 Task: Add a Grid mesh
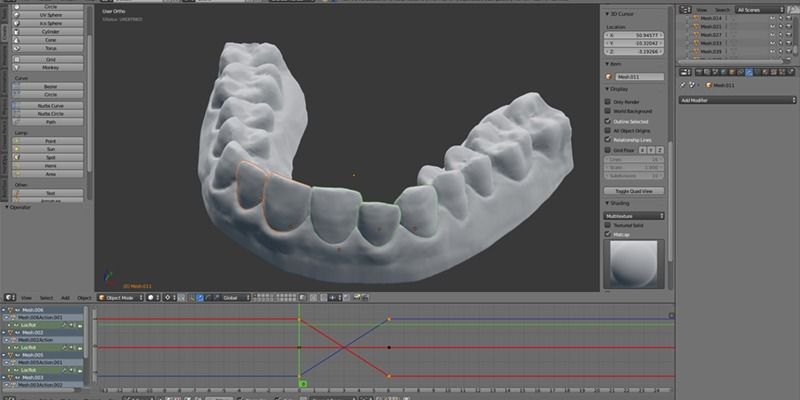pyautogui.click(x=50, y=59)
